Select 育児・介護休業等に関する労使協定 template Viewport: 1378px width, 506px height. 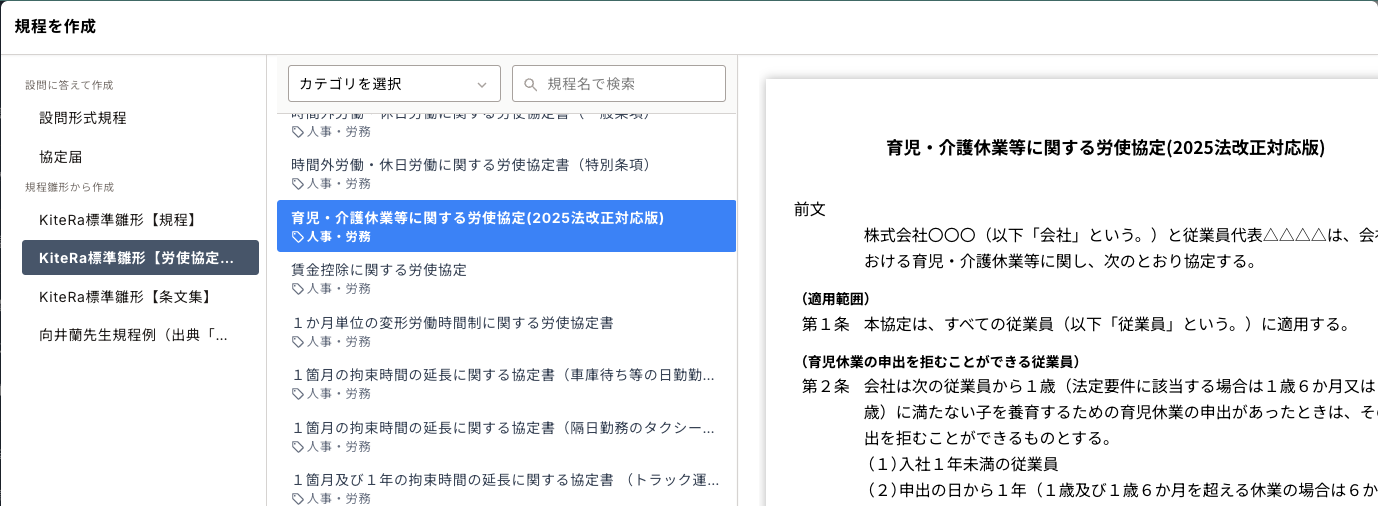[478, 217]
